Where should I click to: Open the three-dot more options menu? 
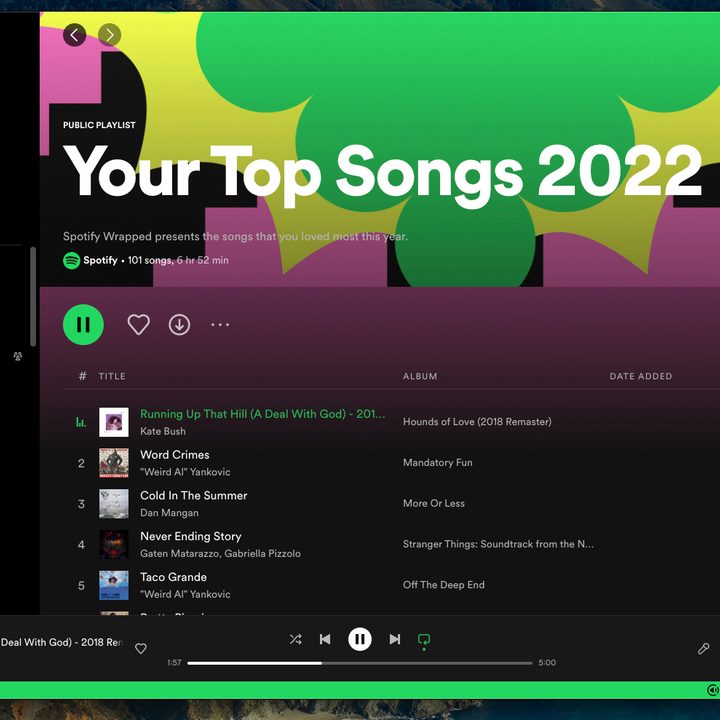click(220, 325)
